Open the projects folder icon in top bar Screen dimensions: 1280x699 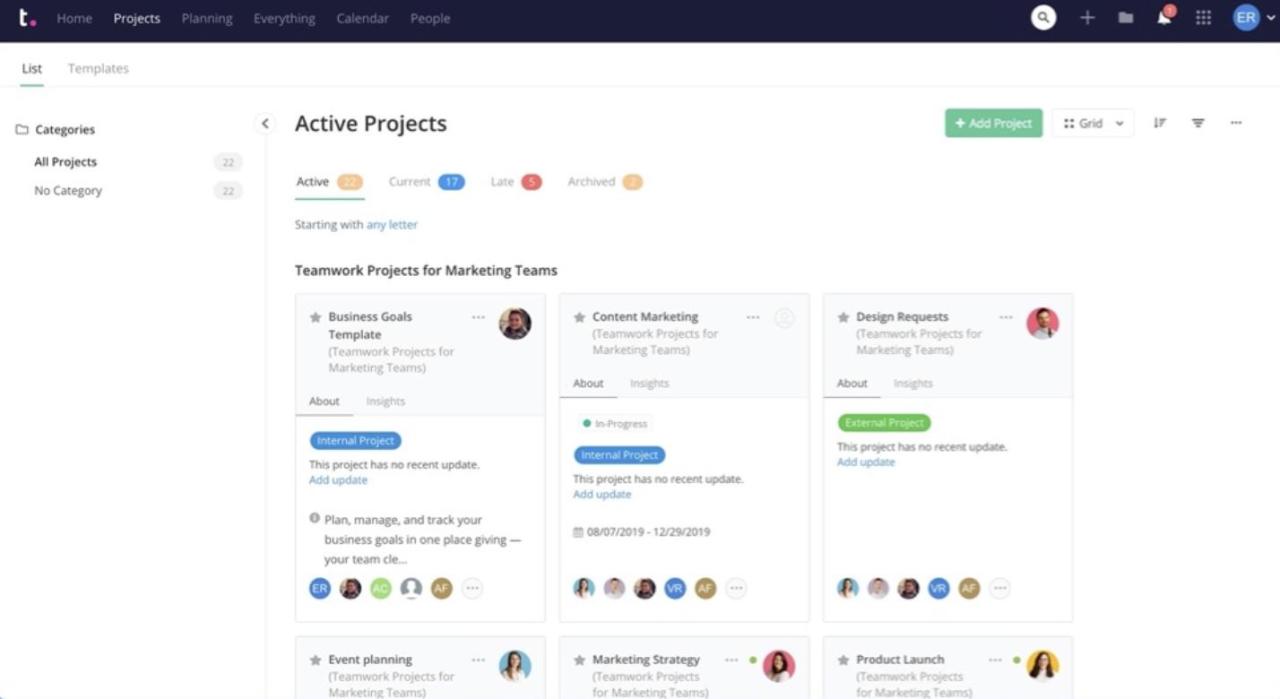pos(1124,17)
